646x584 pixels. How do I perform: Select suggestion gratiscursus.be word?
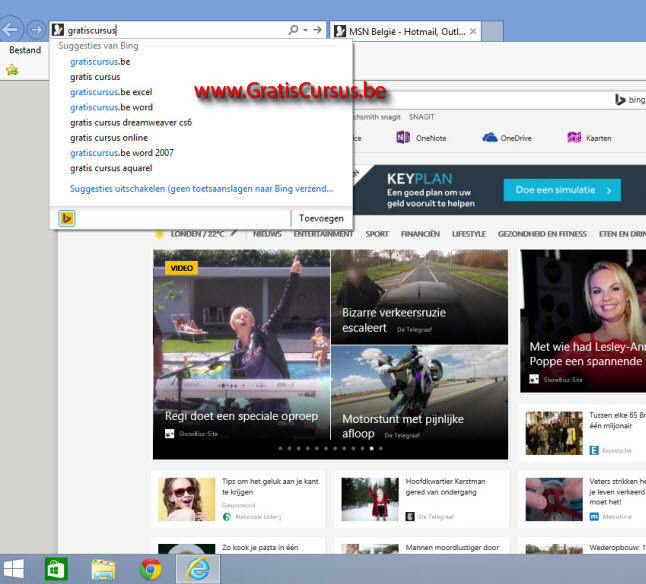tap(111, 107)
